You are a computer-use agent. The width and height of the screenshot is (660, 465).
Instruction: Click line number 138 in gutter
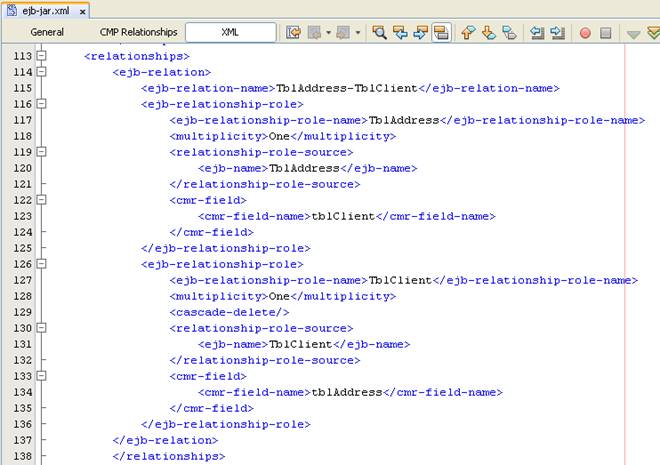[x=22, y=456]
